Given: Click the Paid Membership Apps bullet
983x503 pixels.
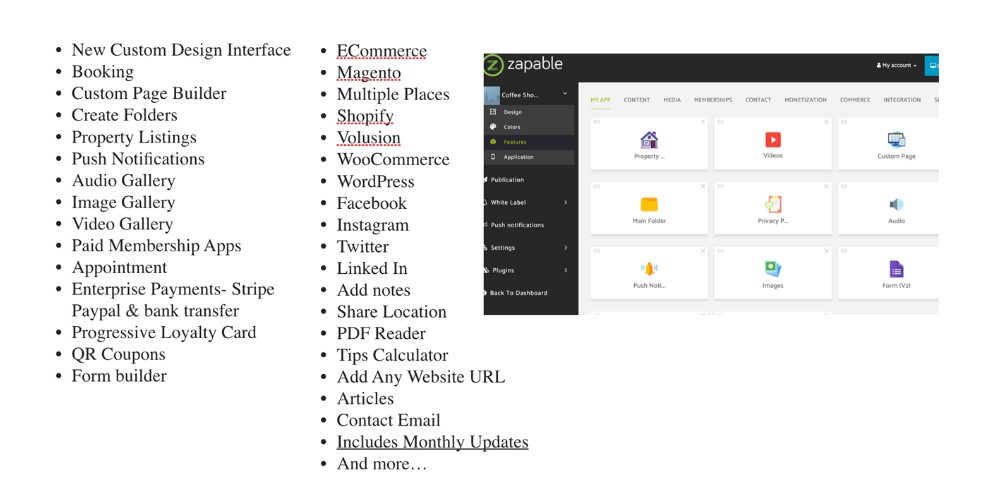Looking at the screenshot, I should pyautogui.click(x=156, y=246).
